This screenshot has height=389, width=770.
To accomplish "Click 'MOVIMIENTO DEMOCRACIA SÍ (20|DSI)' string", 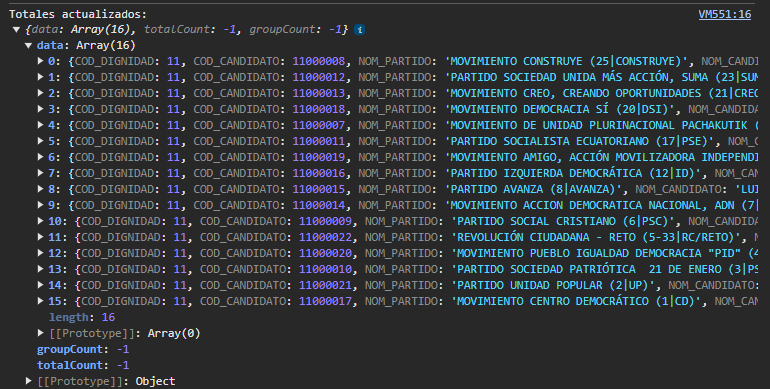I will (x=560, y=109).
